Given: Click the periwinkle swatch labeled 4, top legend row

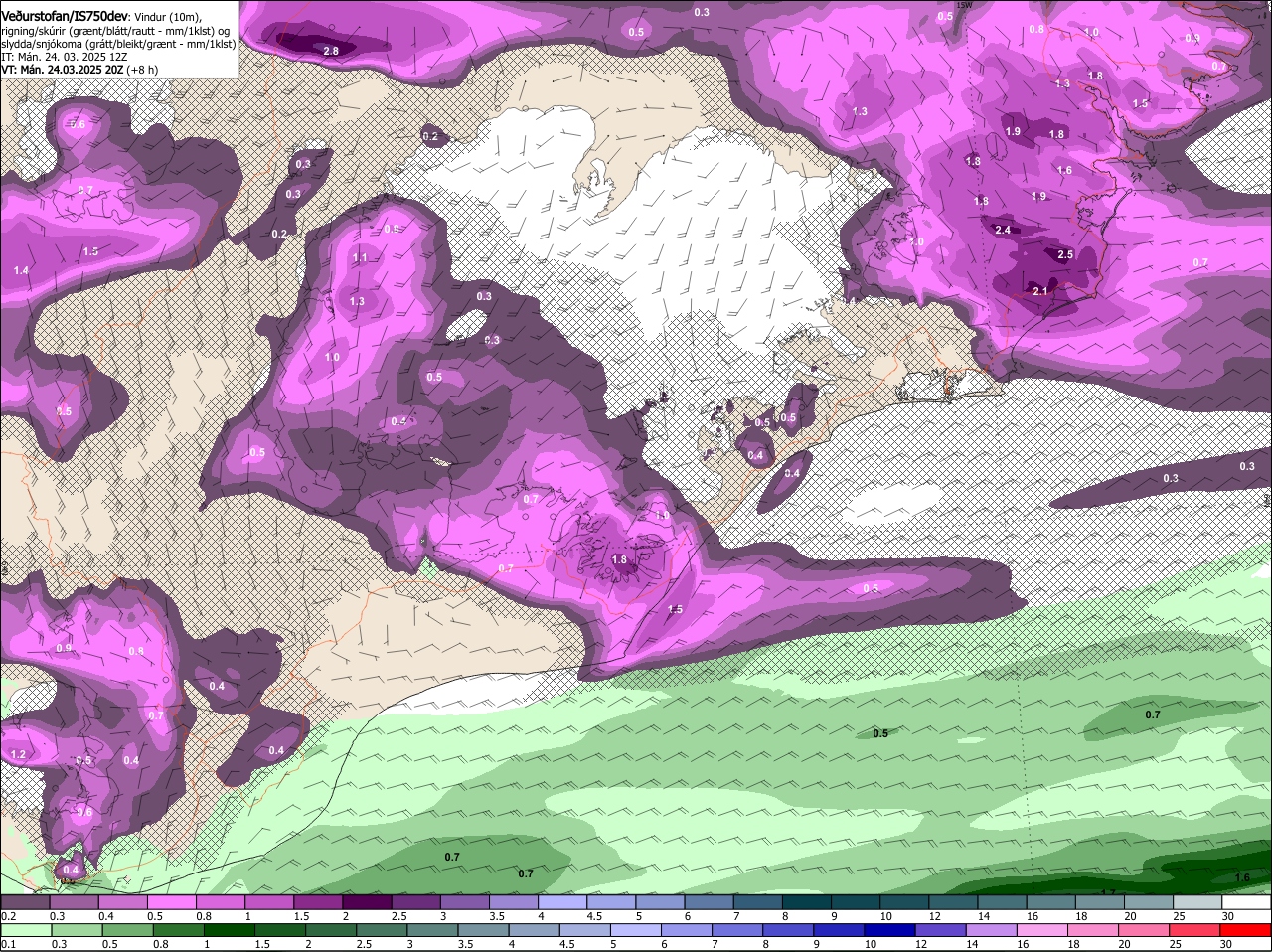Looking at the screenshot, I should coord(561,902).
